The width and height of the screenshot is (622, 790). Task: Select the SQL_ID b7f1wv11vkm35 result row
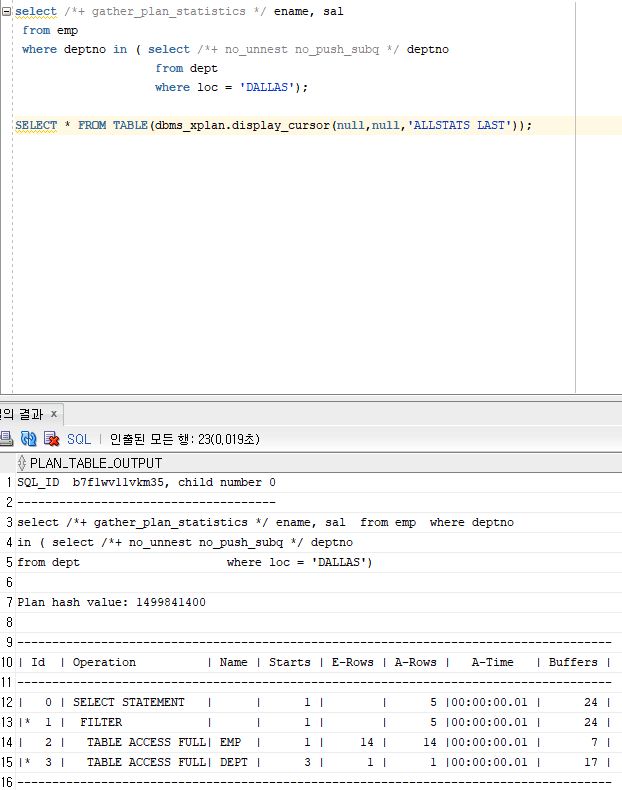319,482
